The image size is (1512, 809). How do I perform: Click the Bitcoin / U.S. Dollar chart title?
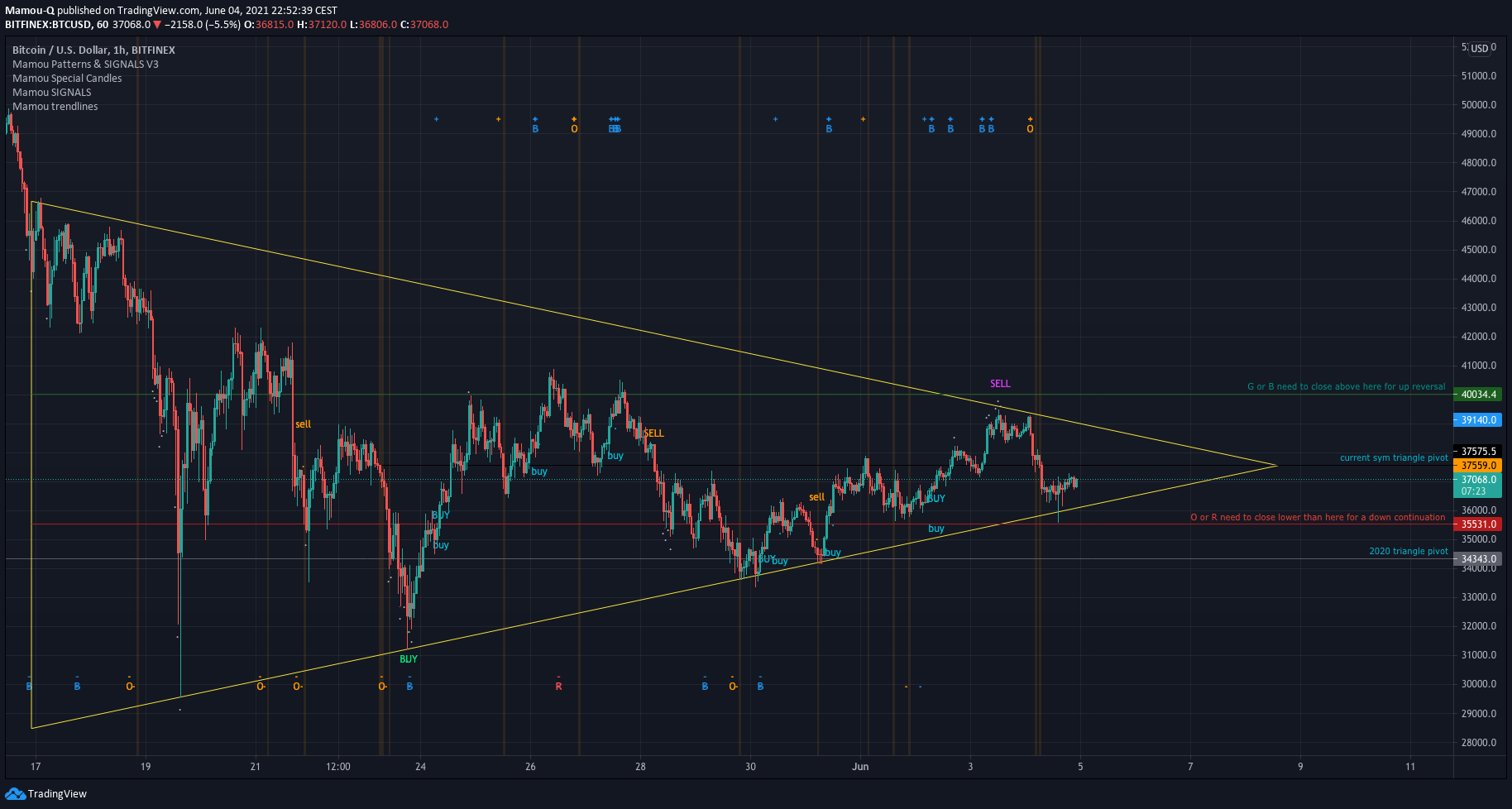pos(93,50)
